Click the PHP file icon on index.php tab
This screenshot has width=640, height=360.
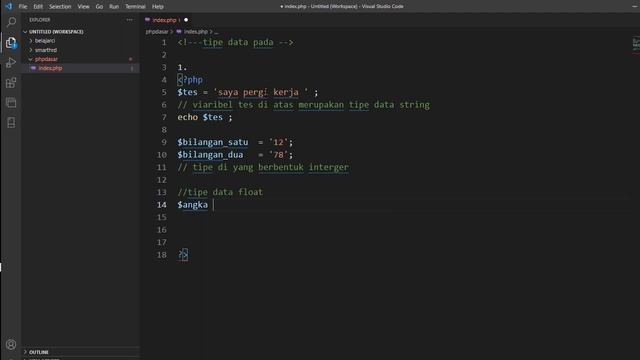tap(147, 20)
